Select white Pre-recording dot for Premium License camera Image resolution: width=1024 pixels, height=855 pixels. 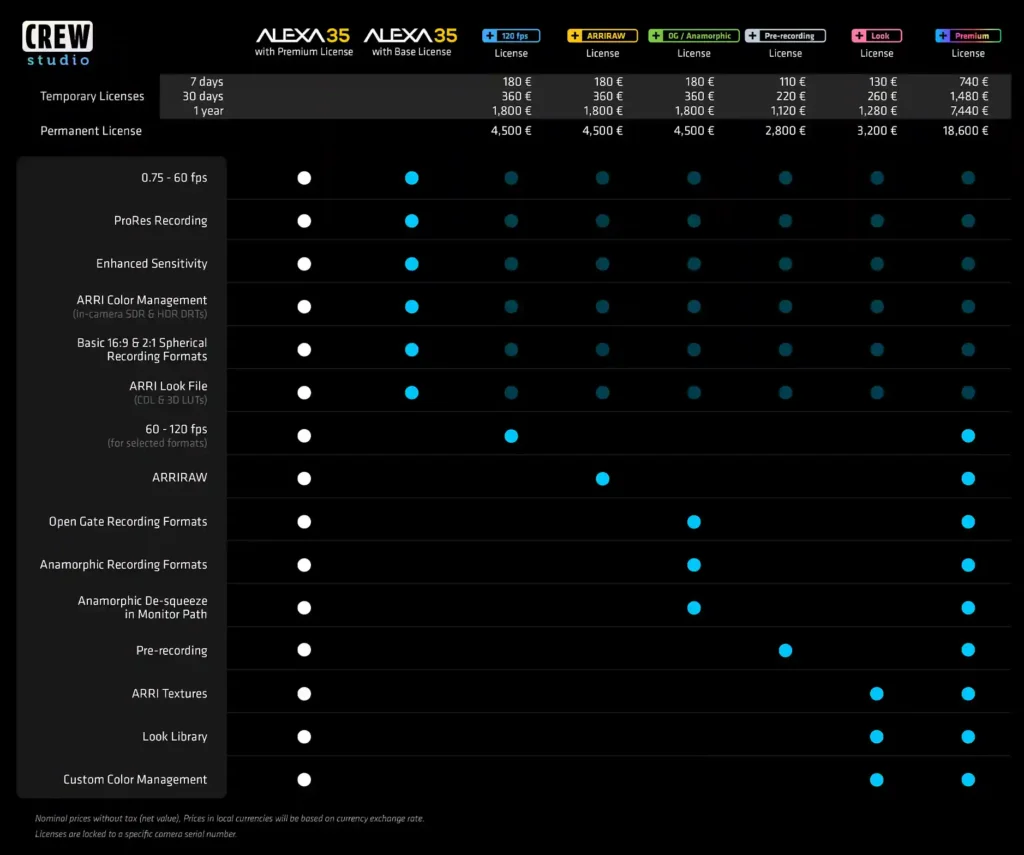[304, 650]
